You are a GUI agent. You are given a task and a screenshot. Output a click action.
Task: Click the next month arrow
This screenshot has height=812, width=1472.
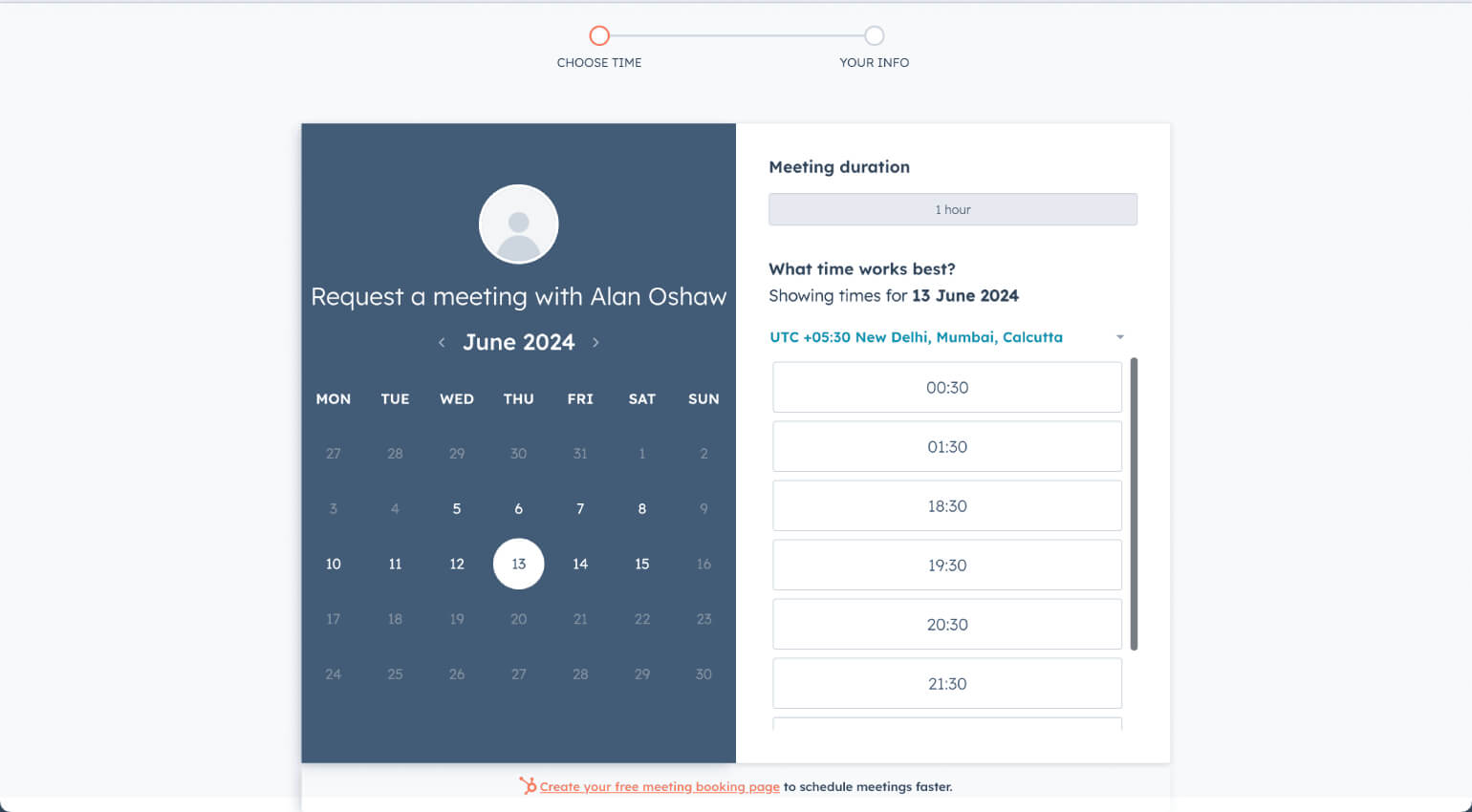(595, 342)
